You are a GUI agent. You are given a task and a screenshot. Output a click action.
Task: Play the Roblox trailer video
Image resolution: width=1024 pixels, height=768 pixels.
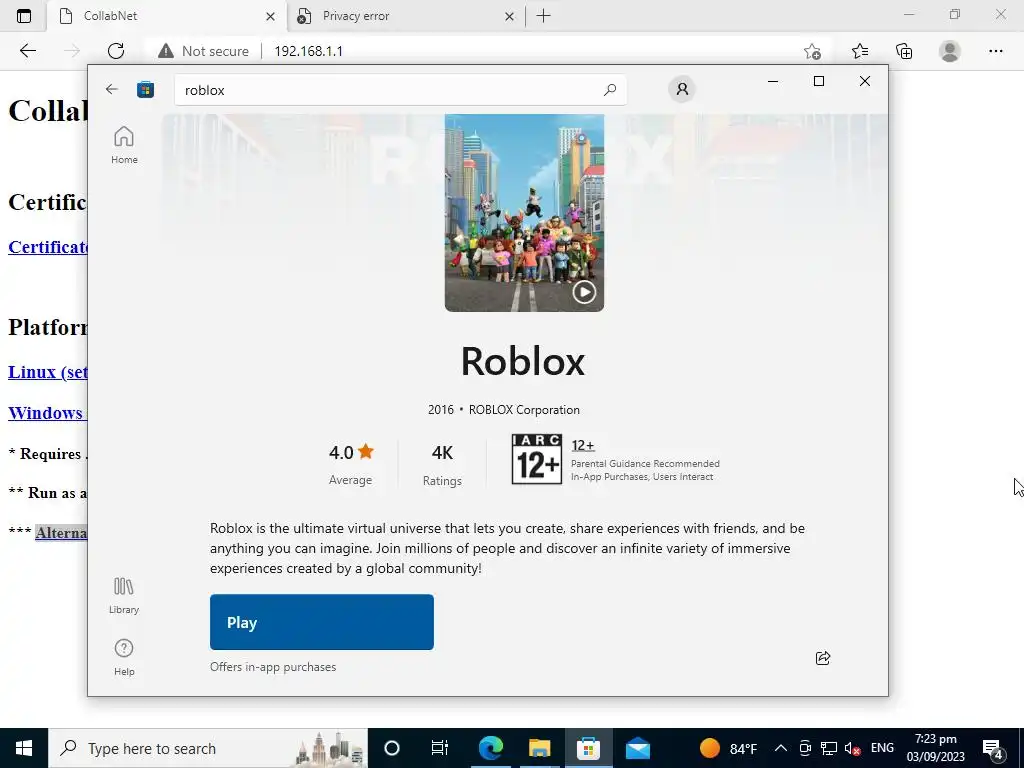click(x=584, y=292)
